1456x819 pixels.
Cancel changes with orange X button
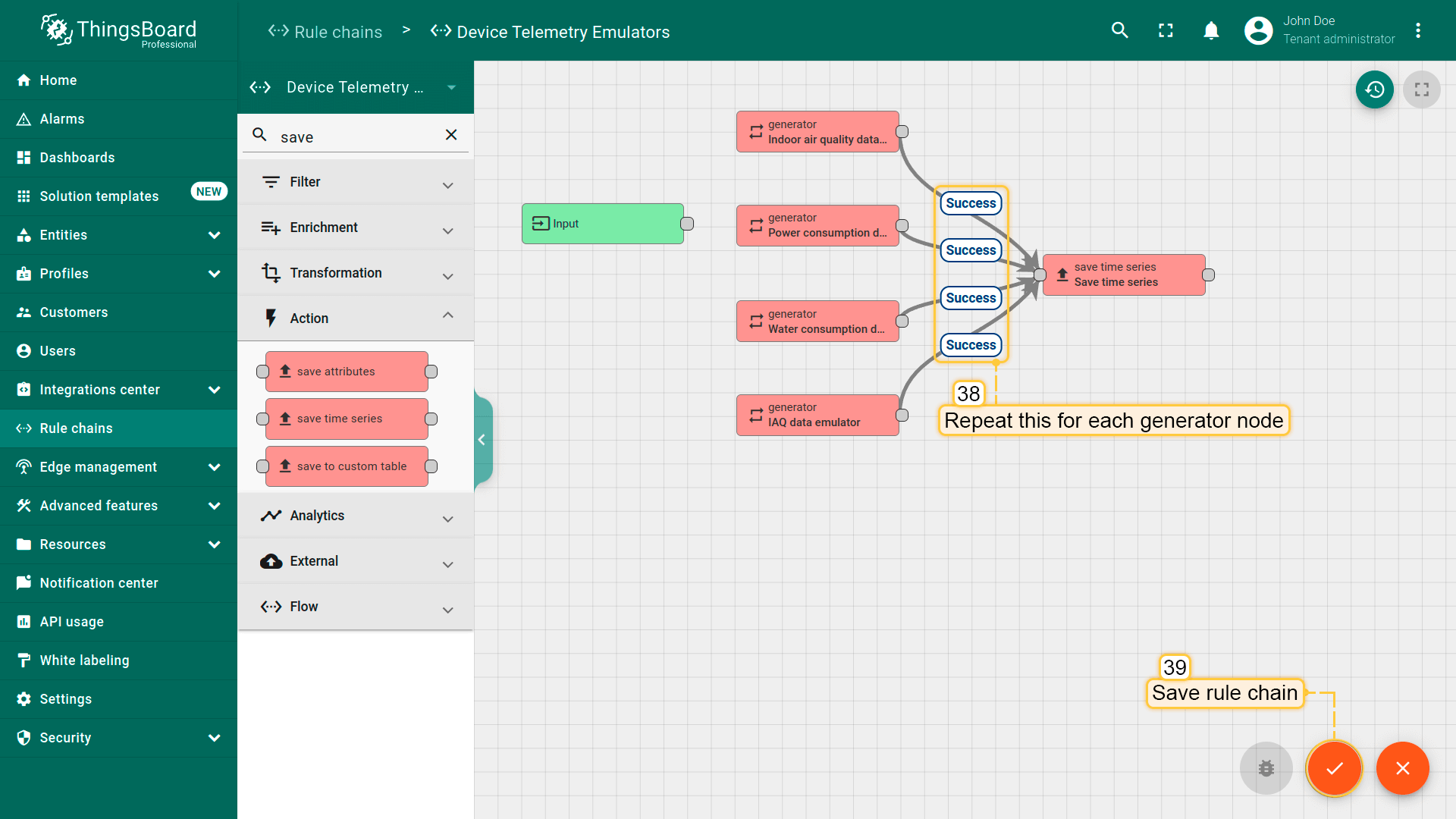pyautogui.click(x=1402, y=768)
